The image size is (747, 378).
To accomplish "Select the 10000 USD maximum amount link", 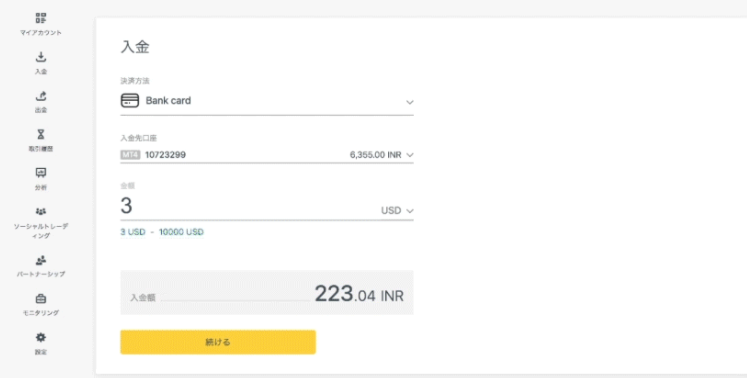I will (181, 232).
